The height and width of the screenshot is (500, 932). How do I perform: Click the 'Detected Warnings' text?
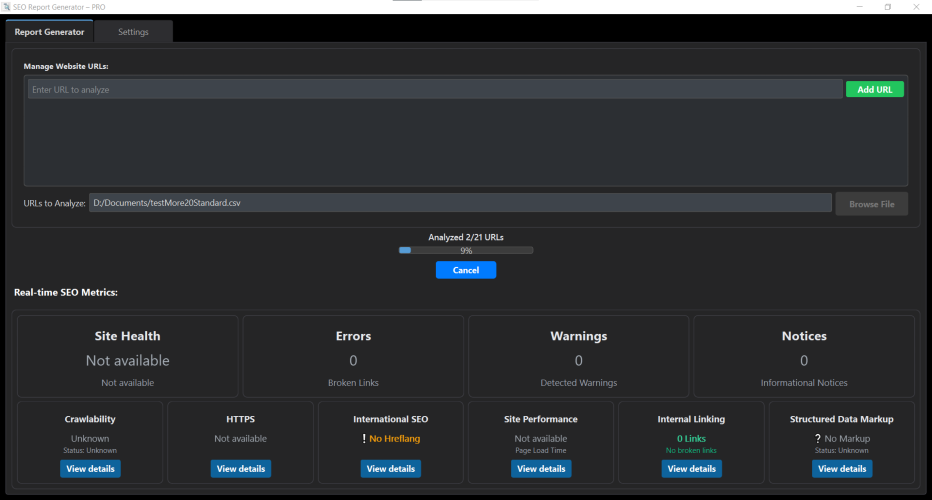pos(578,382)
